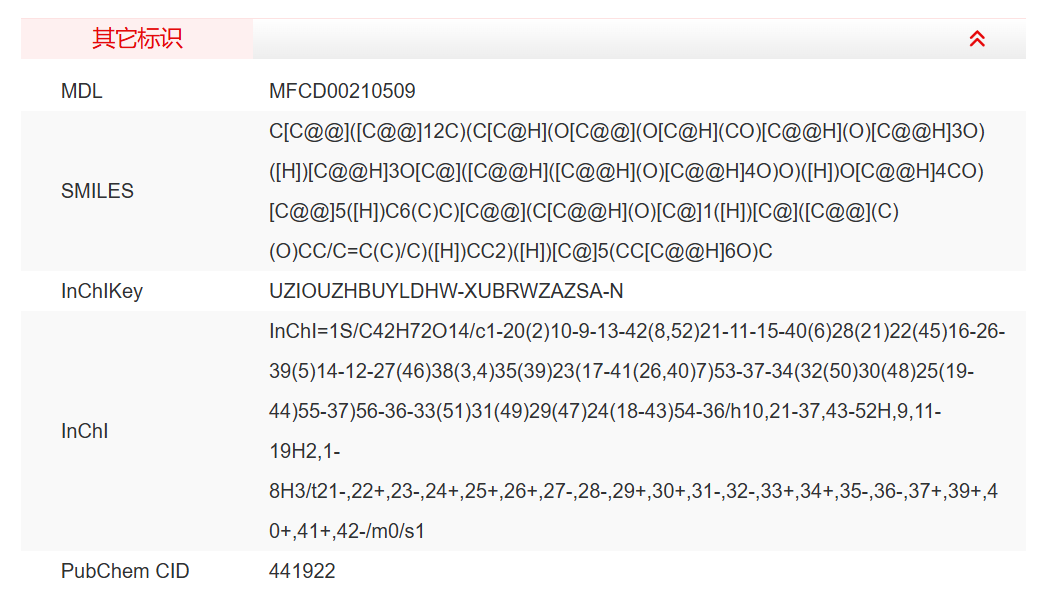This screenshot has height=608, width=1037.
Task: Click the SMILES field label
Action: tap(97, 191)
